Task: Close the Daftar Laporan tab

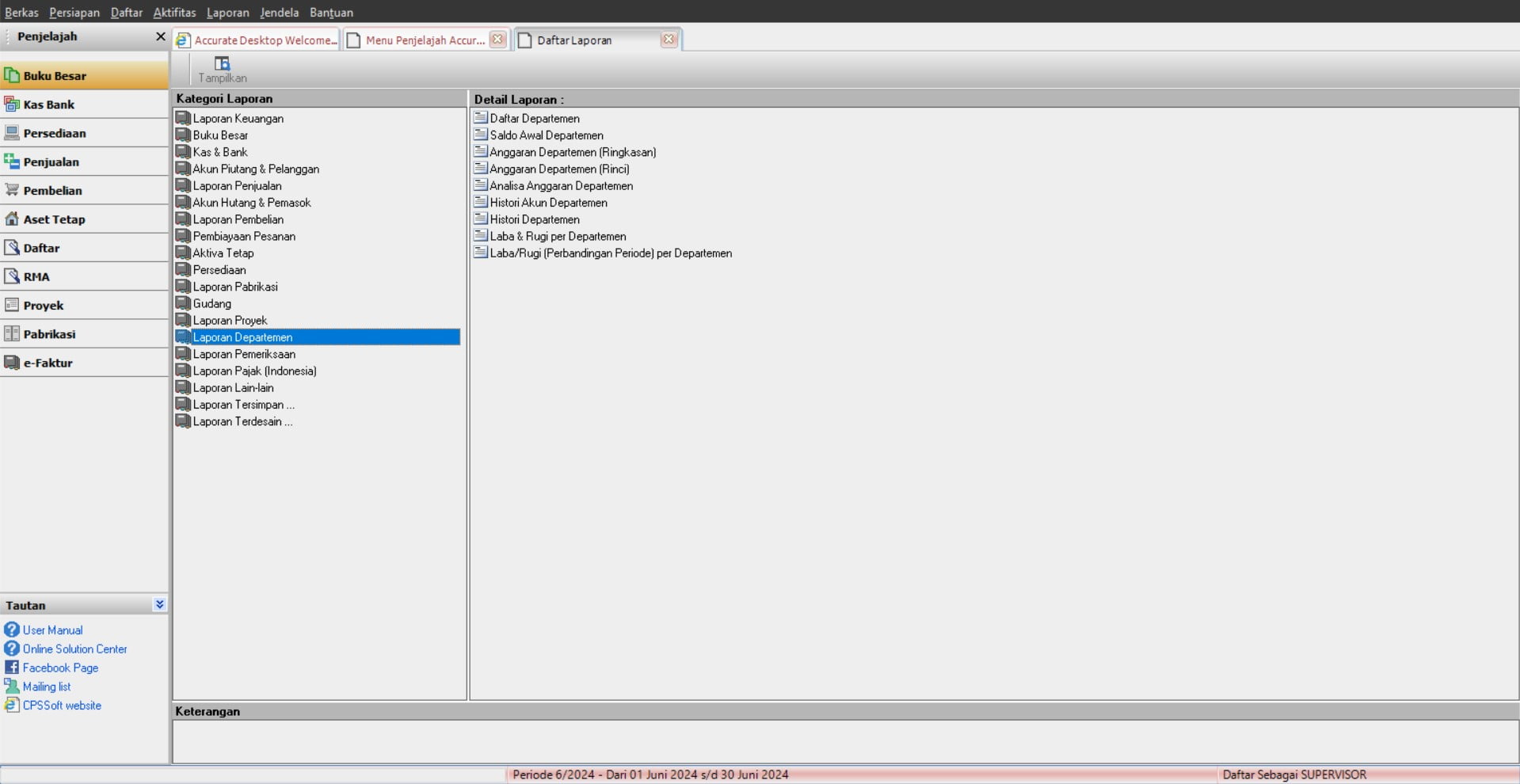Action: point(669,39)
